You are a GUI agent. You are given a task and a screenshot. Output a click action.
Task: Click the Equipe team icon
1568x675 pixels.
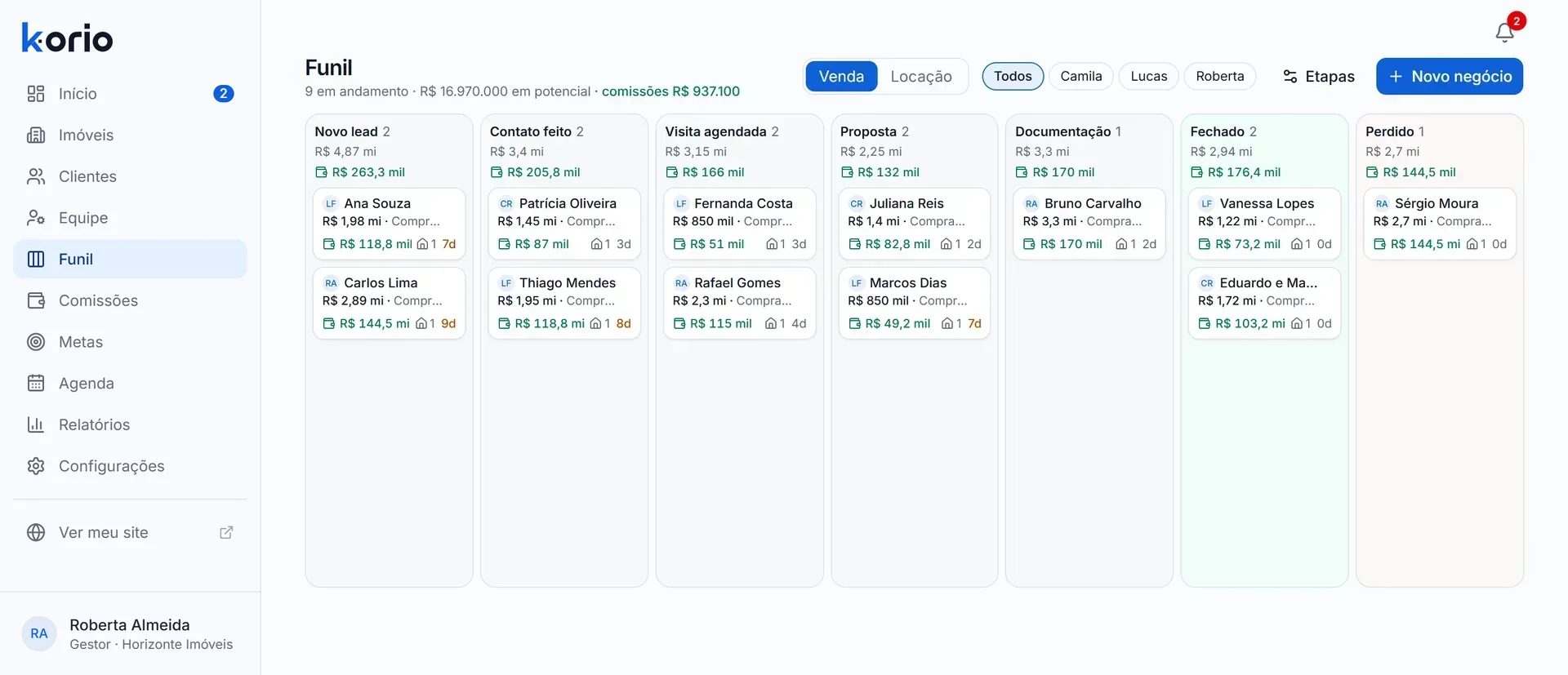pyautogui.click(x=36, y=218)
